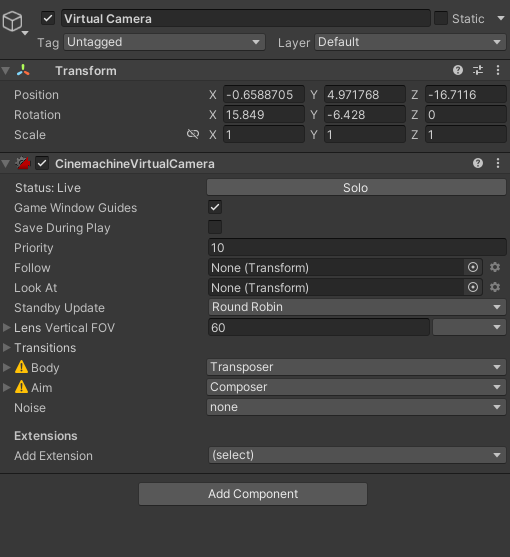Toggle the Virtual Camera active checkbox
This screenshot has height=557, width=510.
48,18
